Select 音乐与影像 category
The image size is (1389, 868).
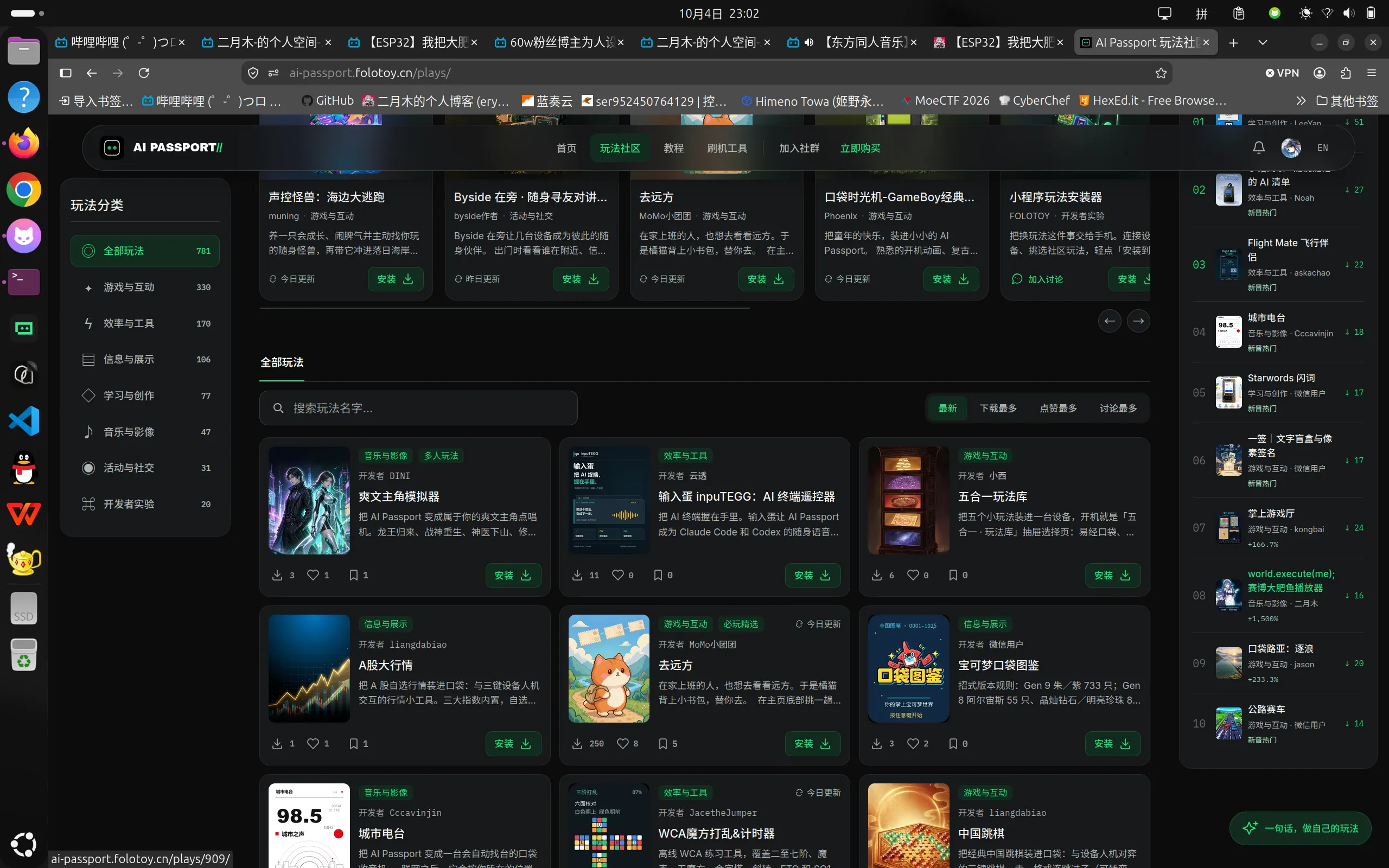(145, 432)
